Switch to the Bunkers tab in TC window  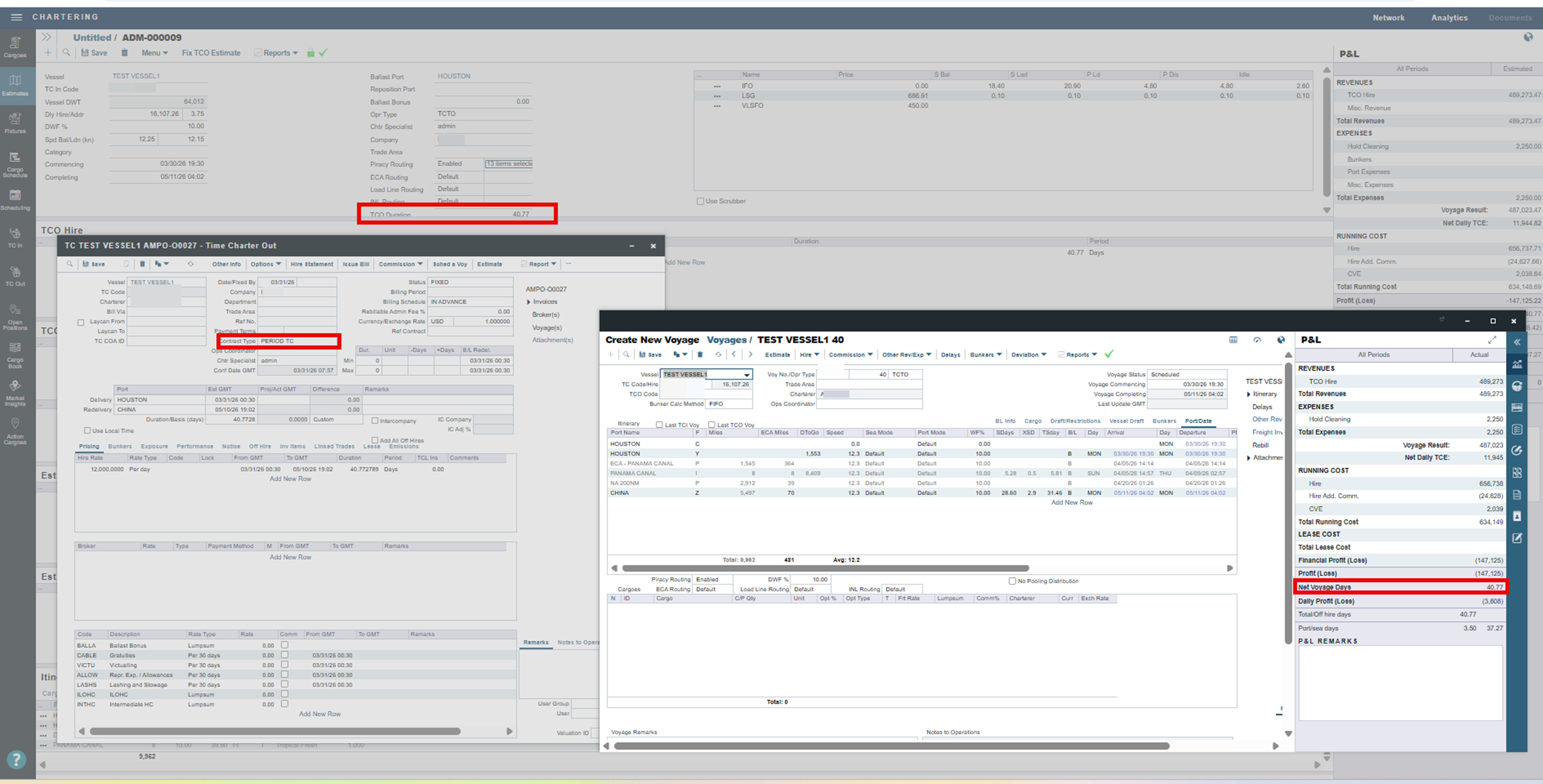point(120,446)
